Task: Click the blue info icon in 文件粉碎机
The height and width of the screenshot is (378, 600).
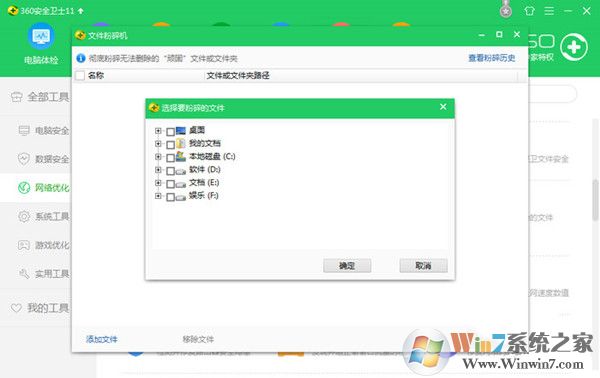Action: pos(81,58)
